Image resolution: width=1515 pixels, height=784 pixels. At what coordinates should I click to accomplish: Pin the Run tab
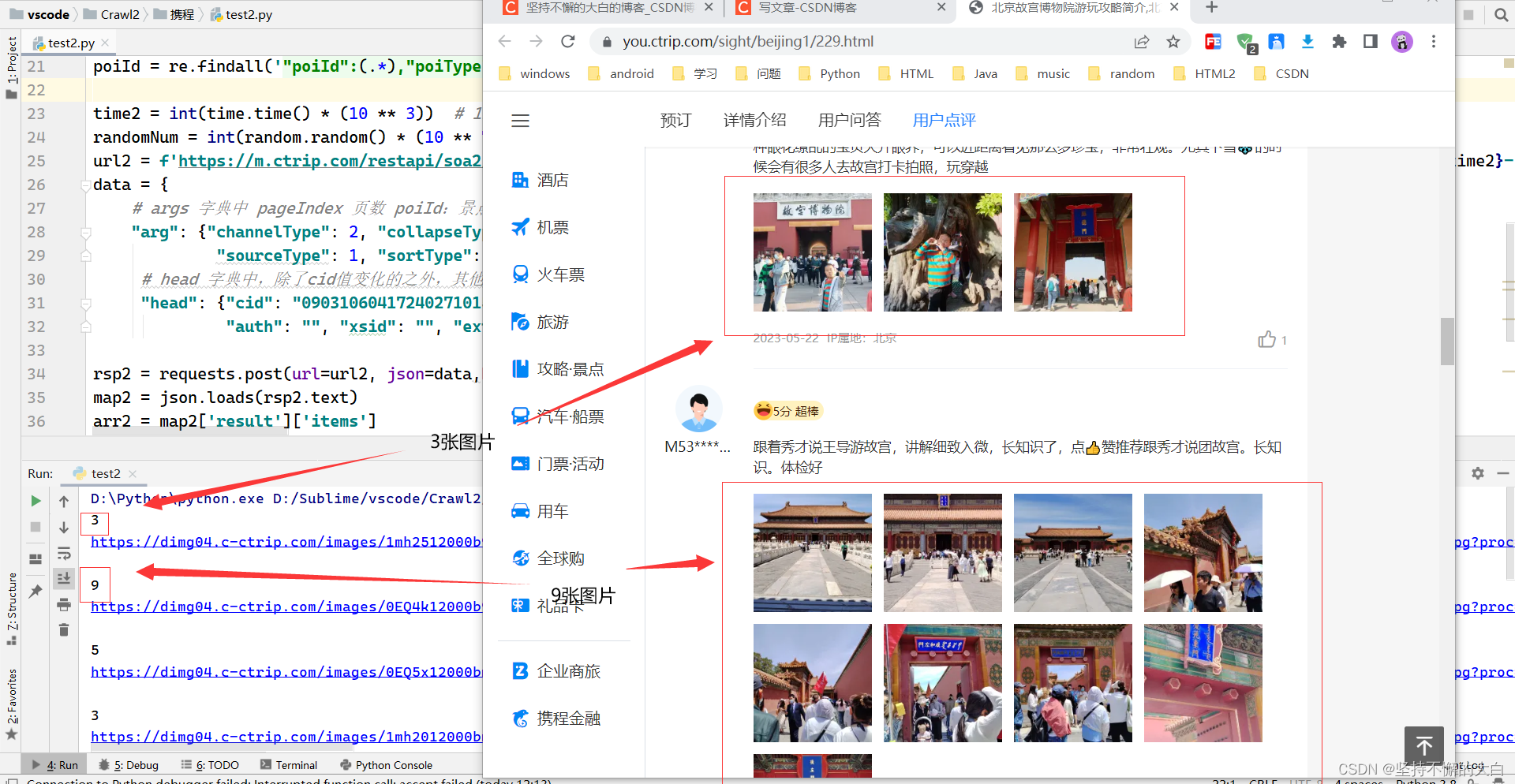(x=36, y=591)
